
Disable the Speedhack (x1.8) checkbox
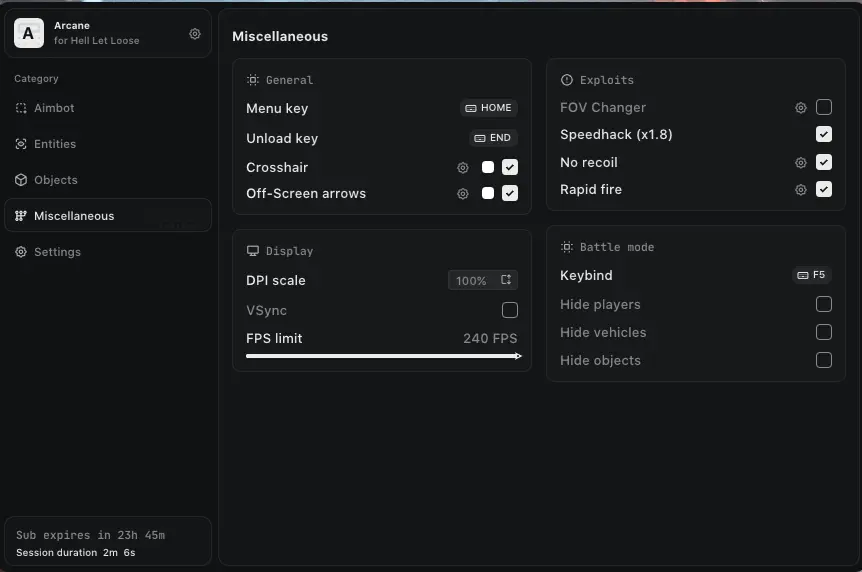[824, 135]
